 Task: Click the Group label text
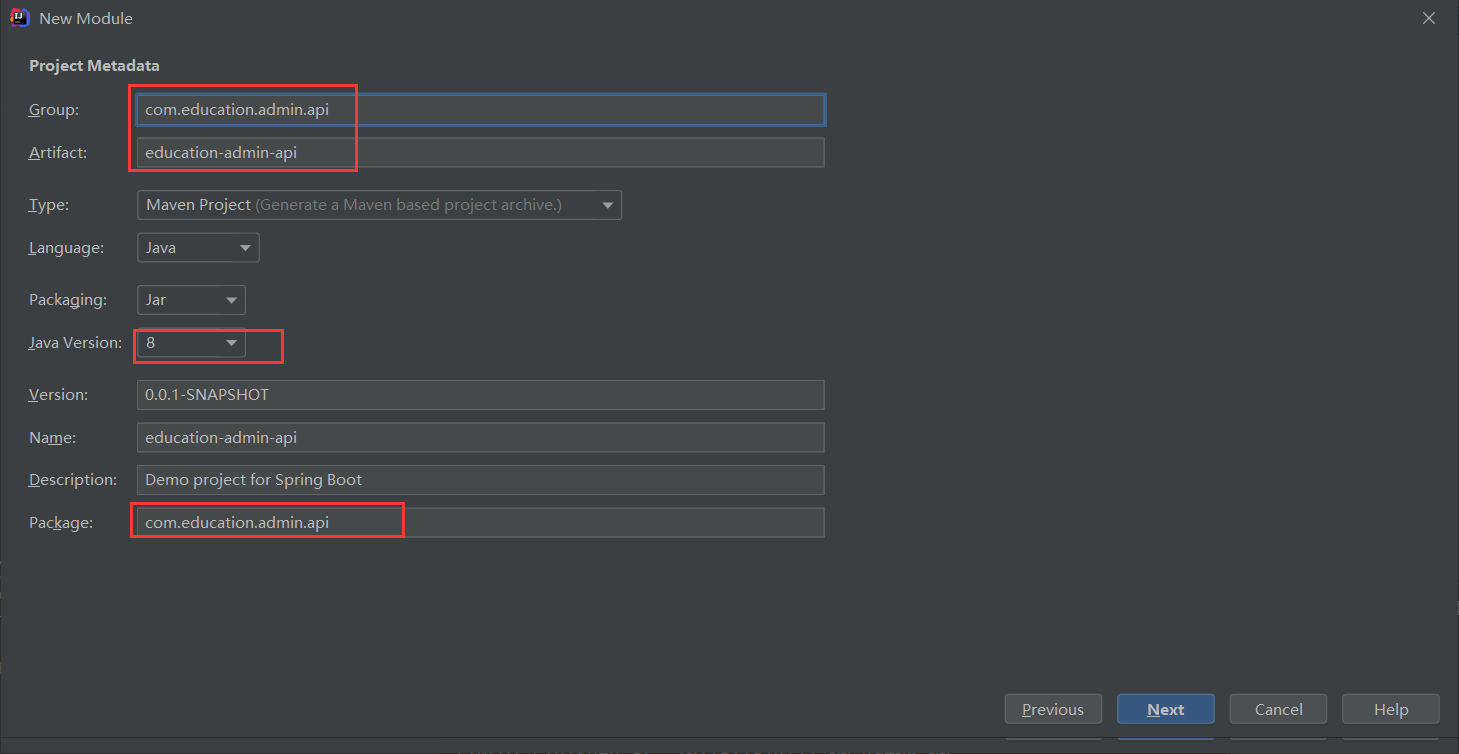54,110
